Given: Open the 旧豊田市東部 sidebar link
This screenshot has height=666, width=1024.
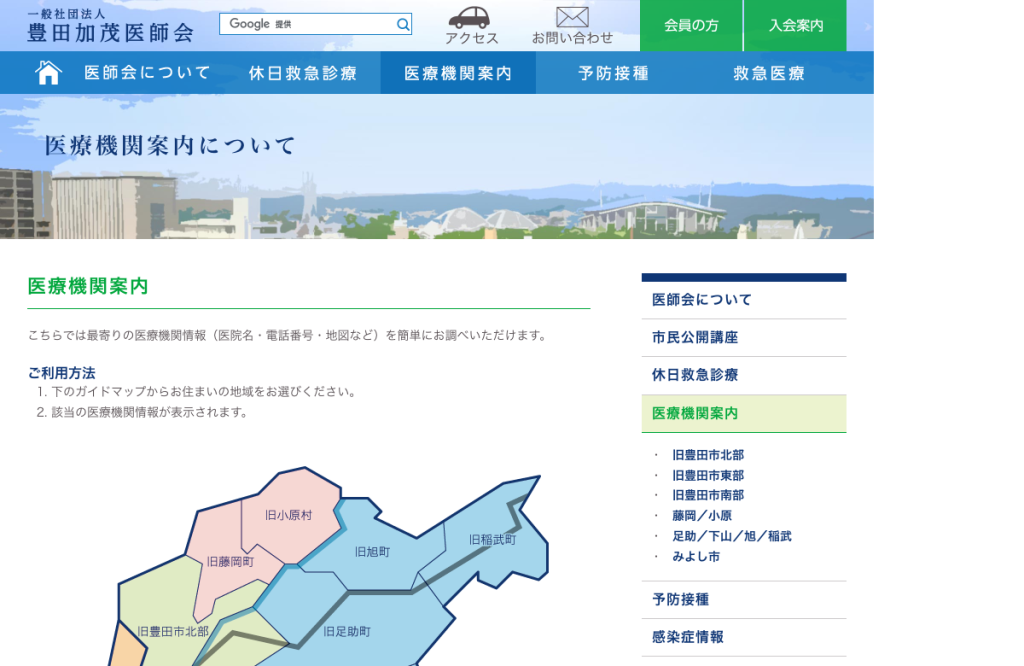Looking at the screenshot, I should [x=708, y=475].
